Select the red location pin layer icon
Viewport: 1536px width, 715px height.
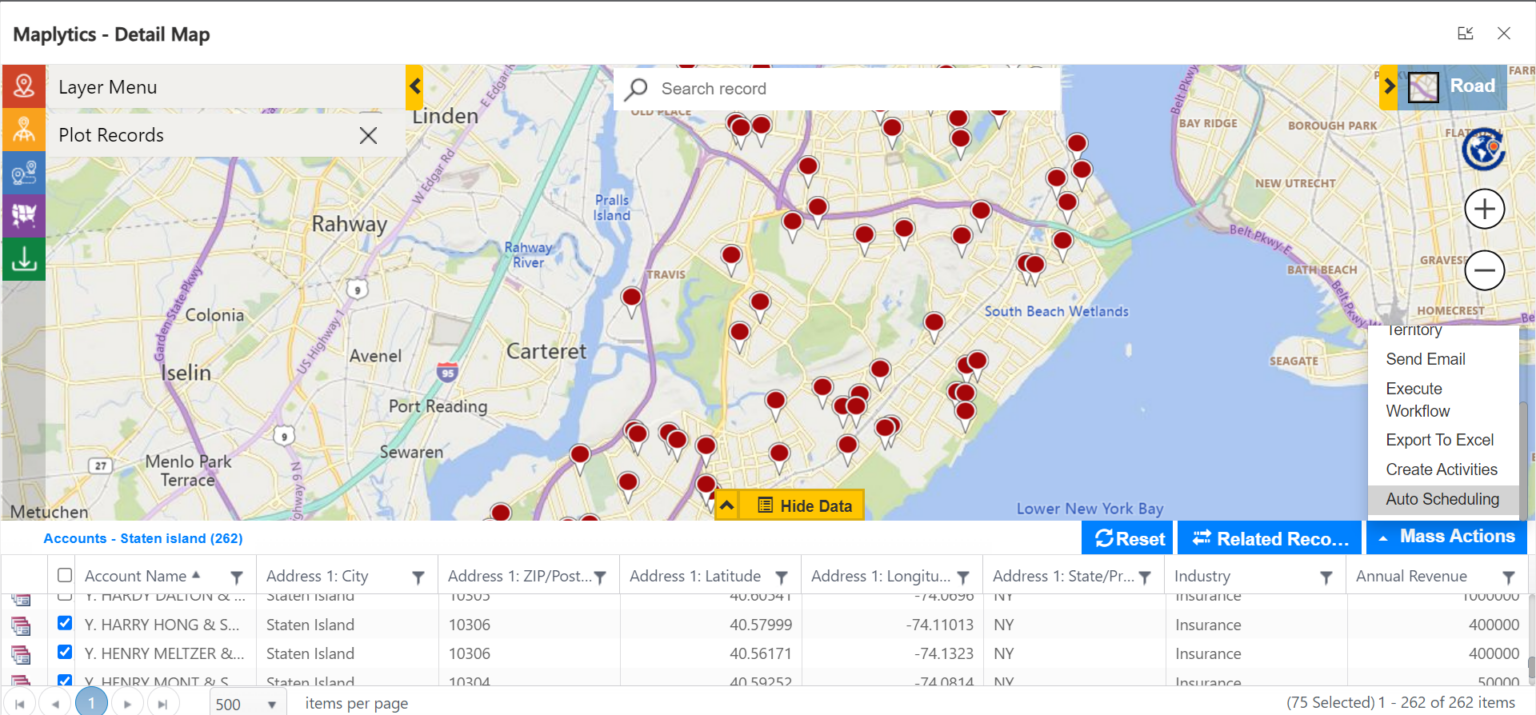[x=22, y=86]
